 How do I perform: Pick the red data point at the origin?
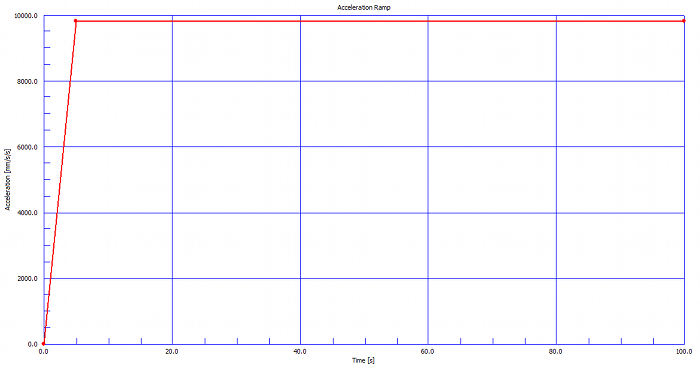pos(43,344)
